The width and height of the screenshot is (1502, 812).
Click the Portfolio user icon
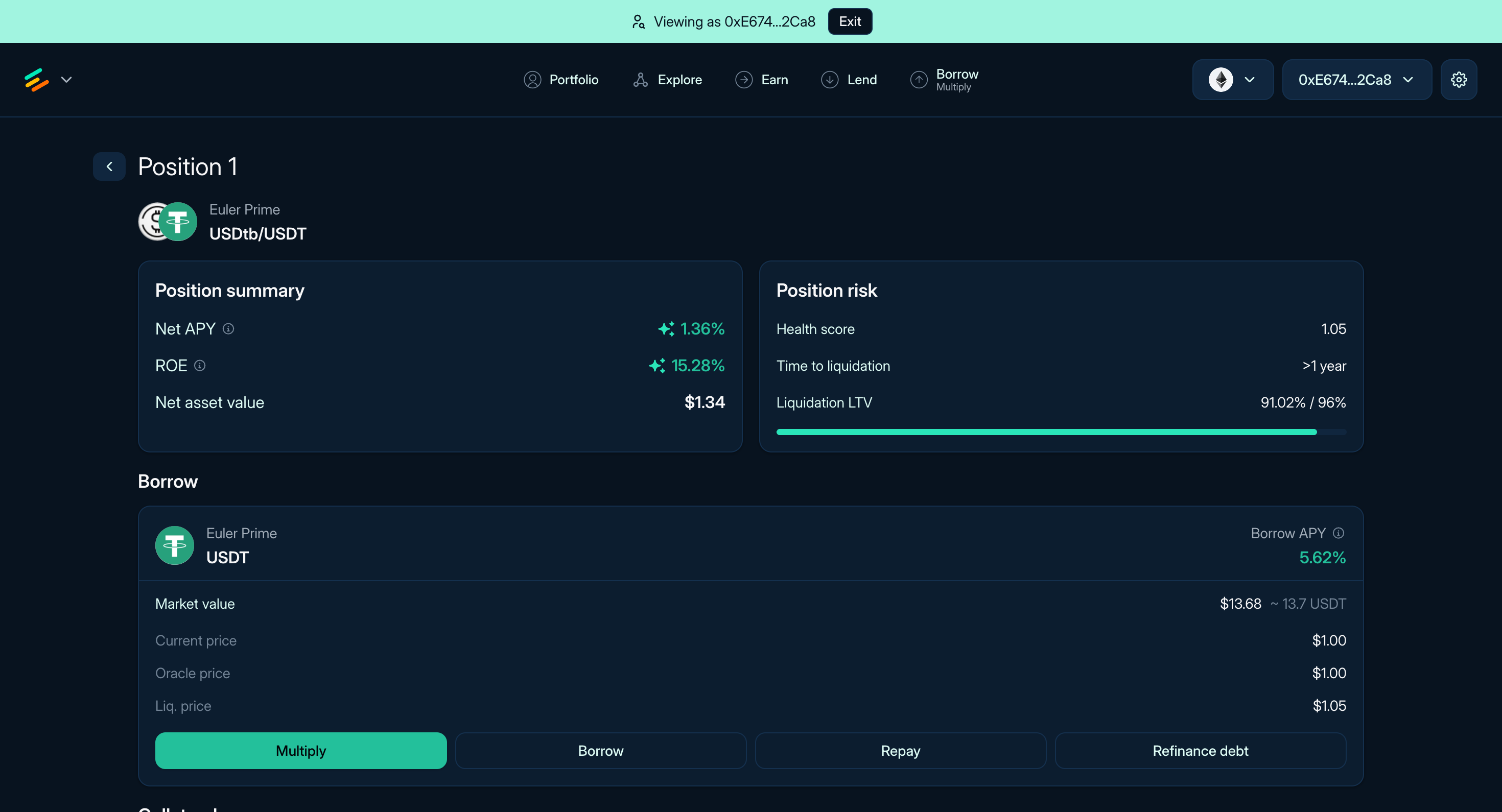[x=532, y=80]
